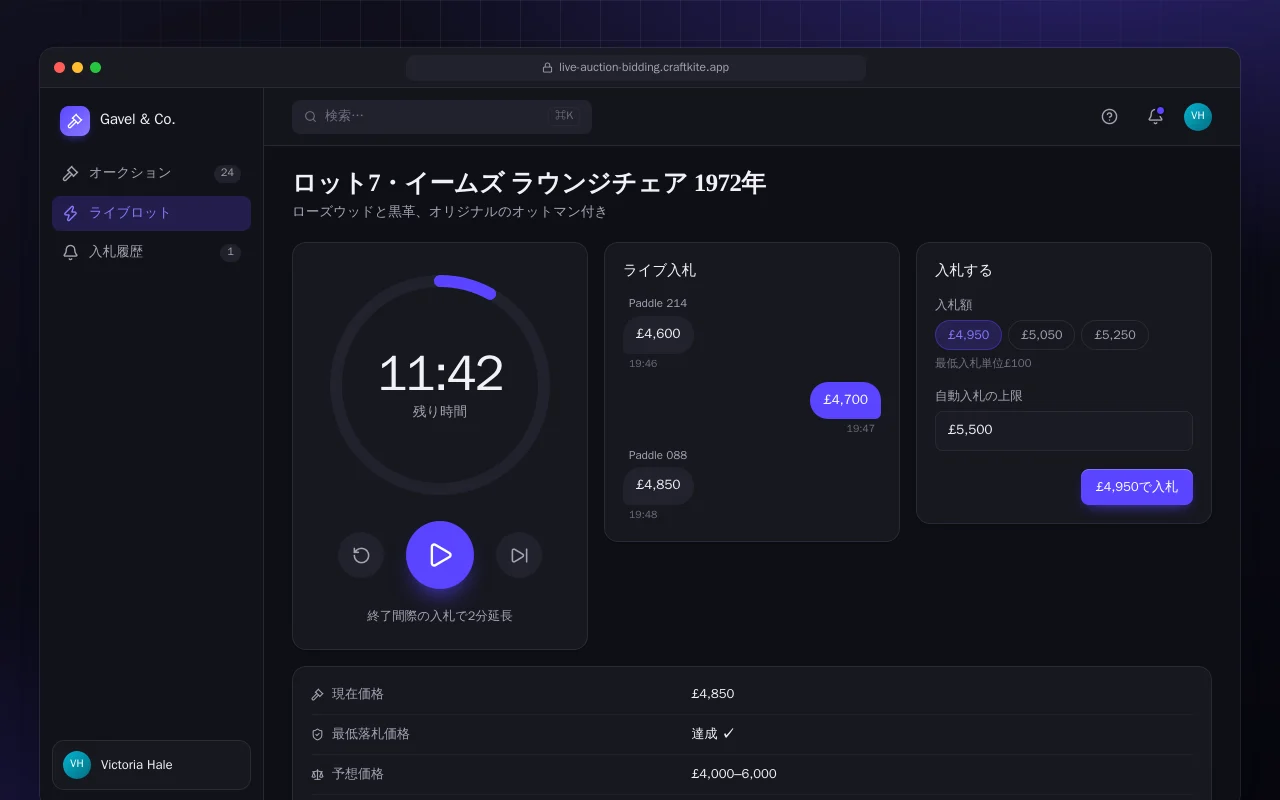Image resolution: width=1280 pixels, height=800 pixels.
Task: Click the Paddle 088 label
Action: coord(658,455)
